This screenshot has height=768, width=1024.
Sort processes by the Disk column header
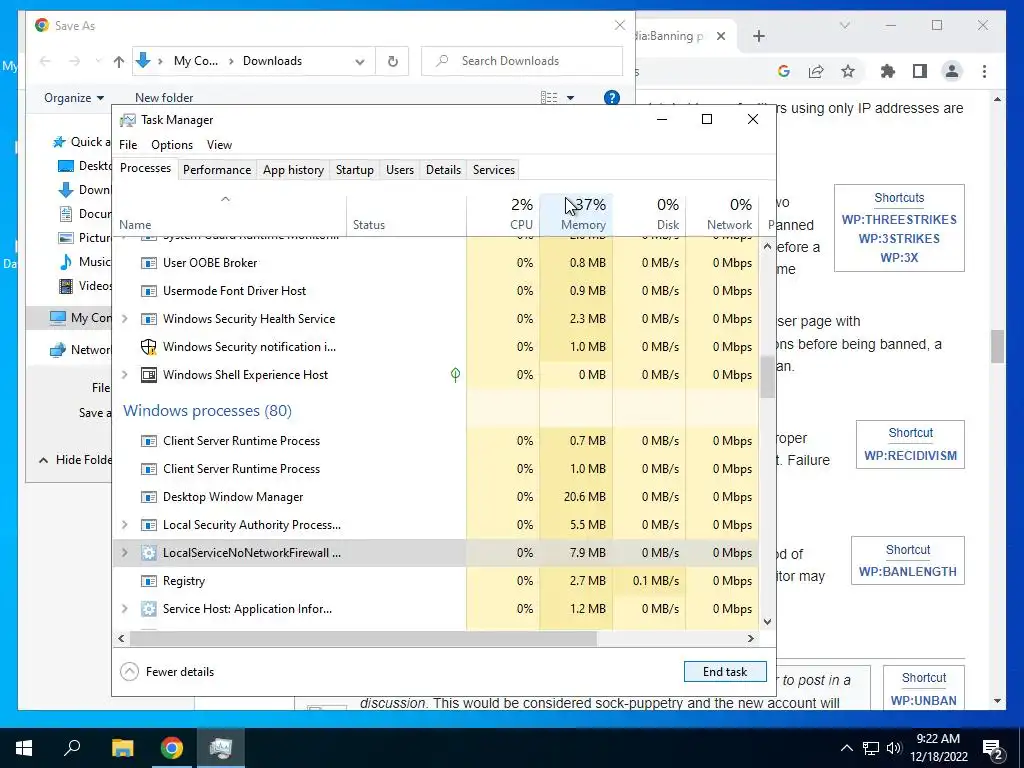650,215
